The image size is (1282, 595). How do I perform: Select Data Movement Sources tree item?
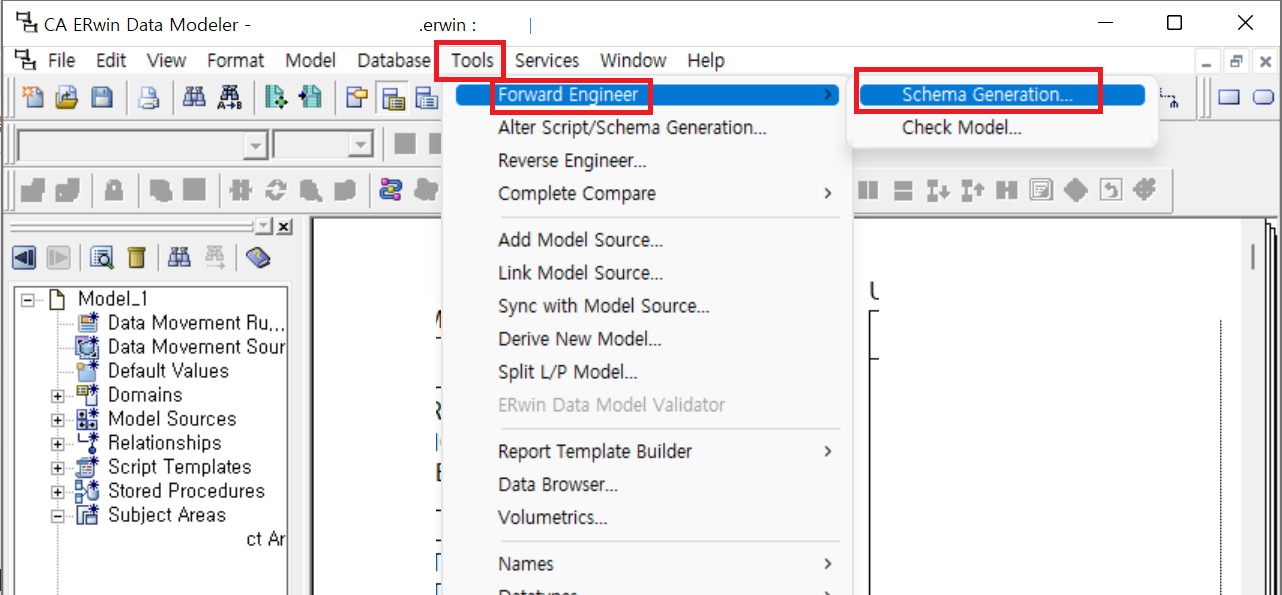[x=196, y=347]
